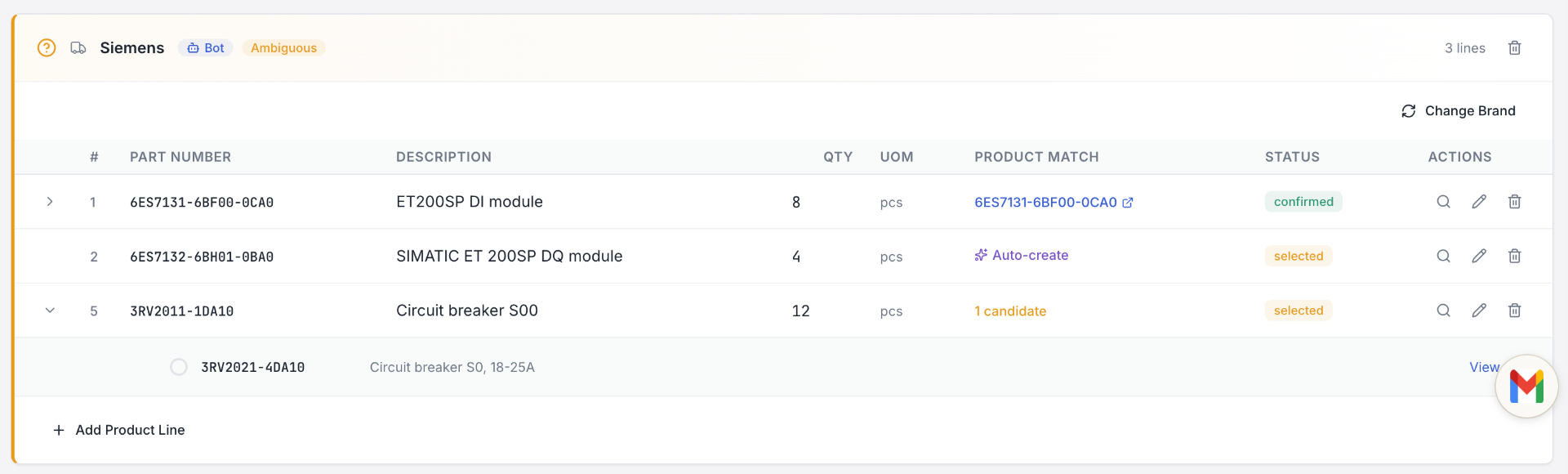Edit the Circuit breaker S00 line

point(1479,311)
